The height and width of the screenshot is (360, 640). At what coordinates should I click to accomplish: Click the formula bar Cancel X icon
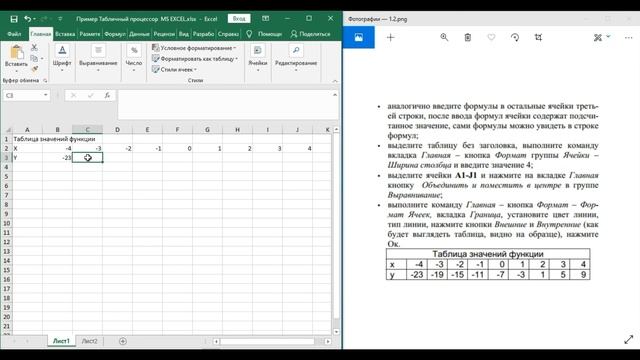73,95
